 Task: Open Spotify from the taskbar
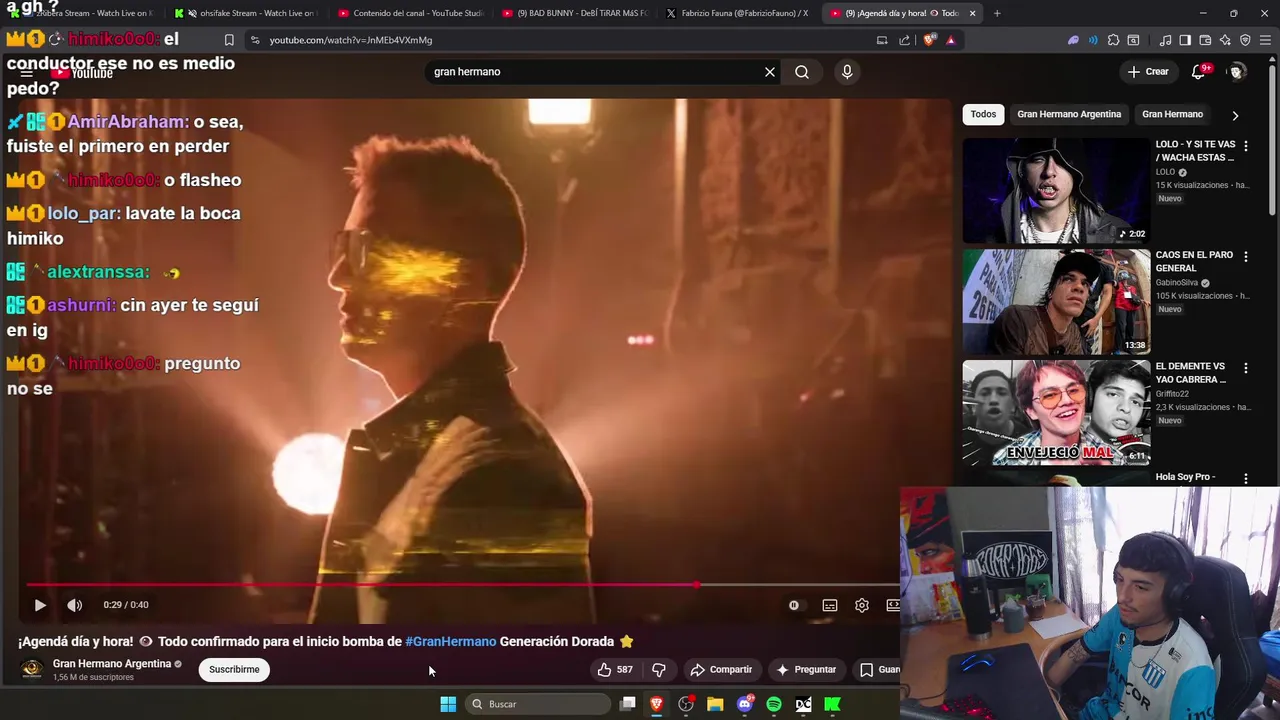774,704
